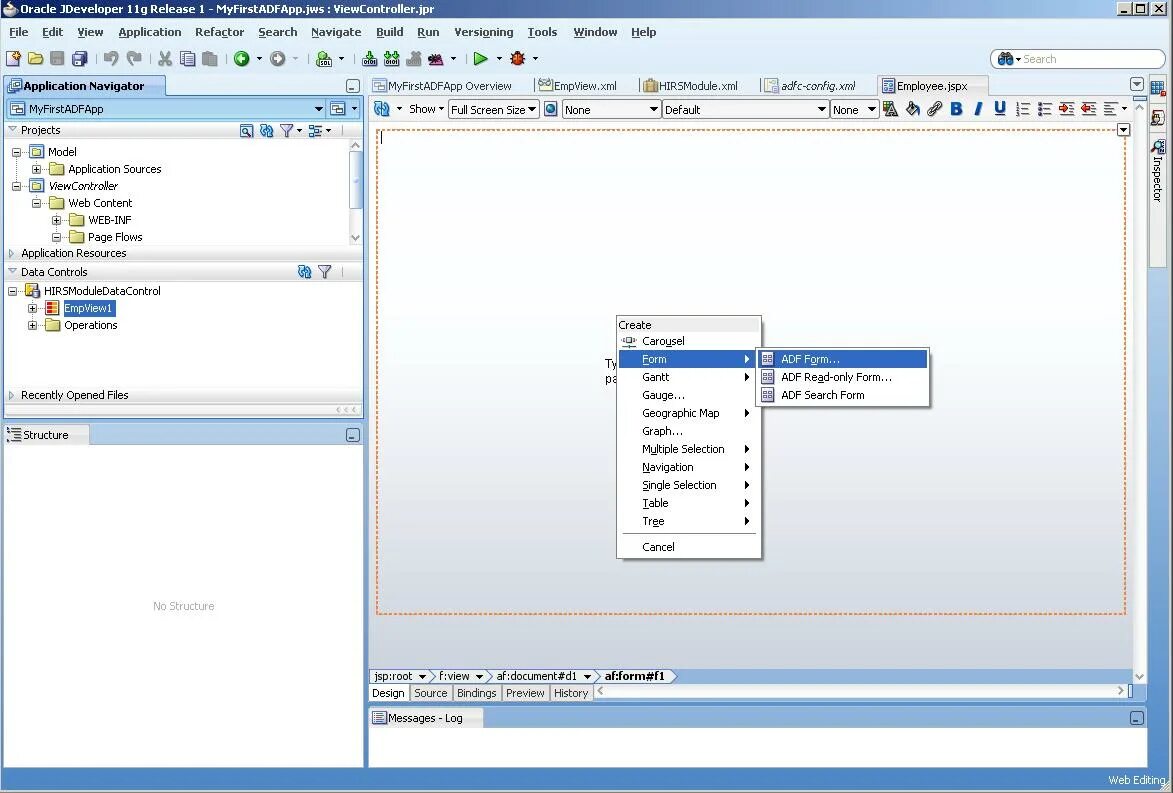The height and width of the screenshot is (793, 1173).
Task: Open the Component Palette side icon
Action: coord(1157,88)
